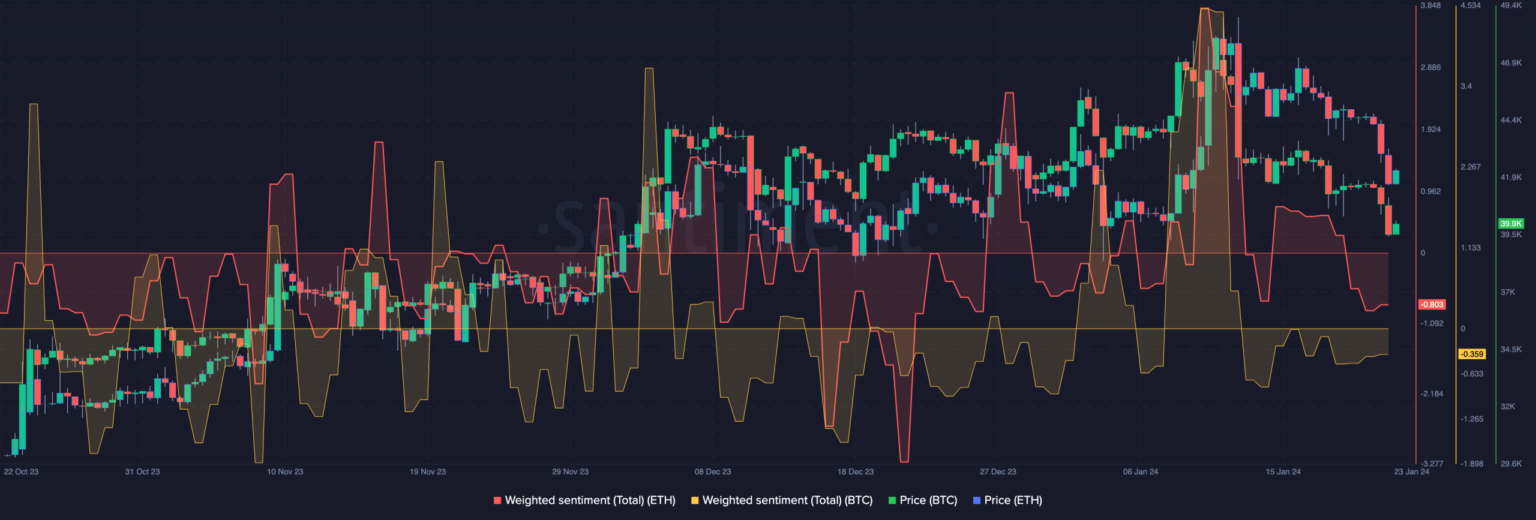Click the 29 Nov 23 date label
Image resolution: width=1536 pixels, height=520 pixels.
(569, 471)
